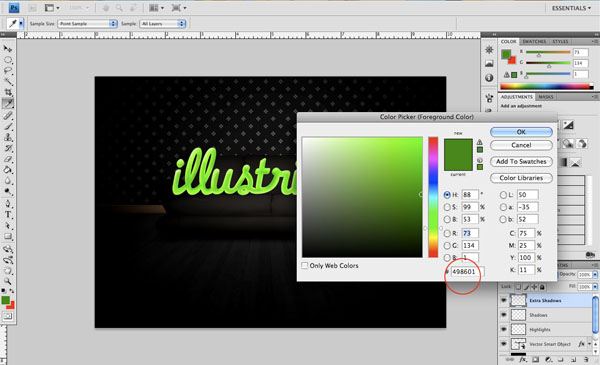The image size is (600, 365).
Task: Select the Type tool in toolbox
Action: 8,215
